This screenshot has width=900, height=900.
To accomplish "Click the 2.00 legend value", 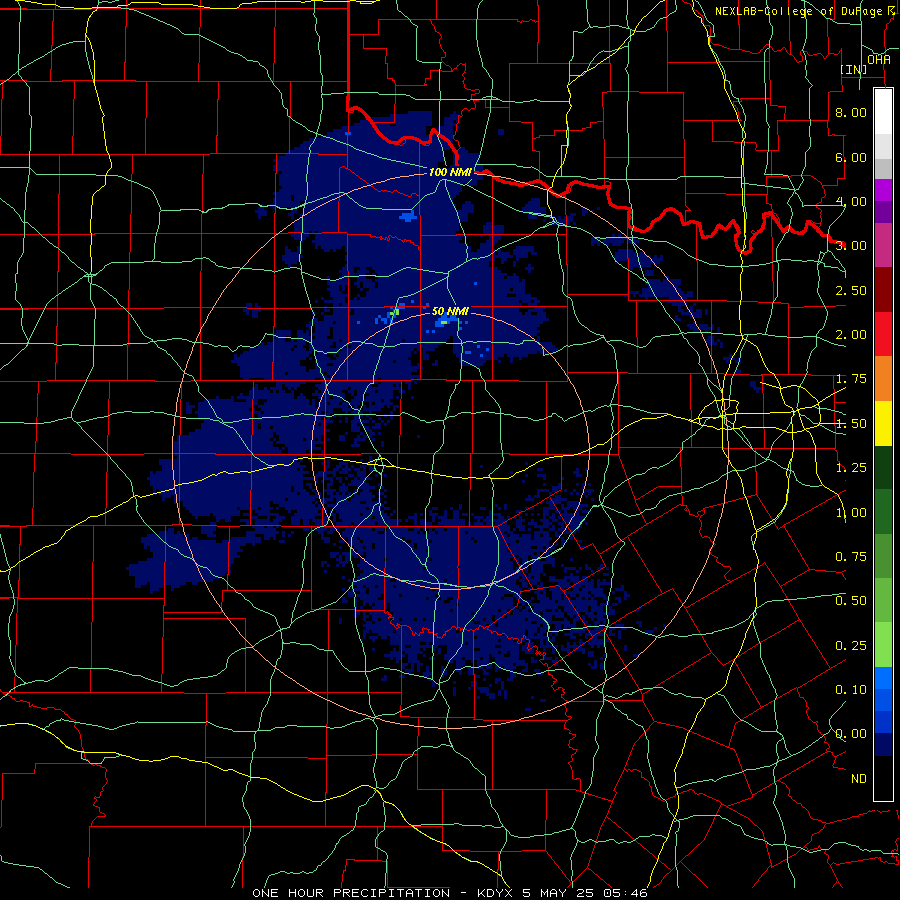I will tap(851, 335).
